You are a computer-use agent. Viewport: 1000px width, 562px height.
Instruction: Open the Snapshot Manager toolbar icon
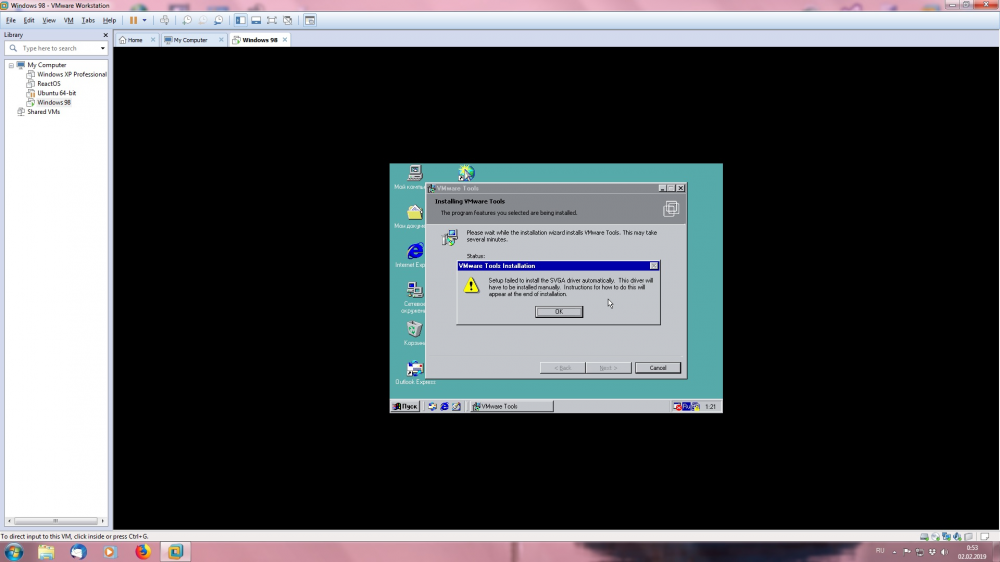tap(219, 20)
